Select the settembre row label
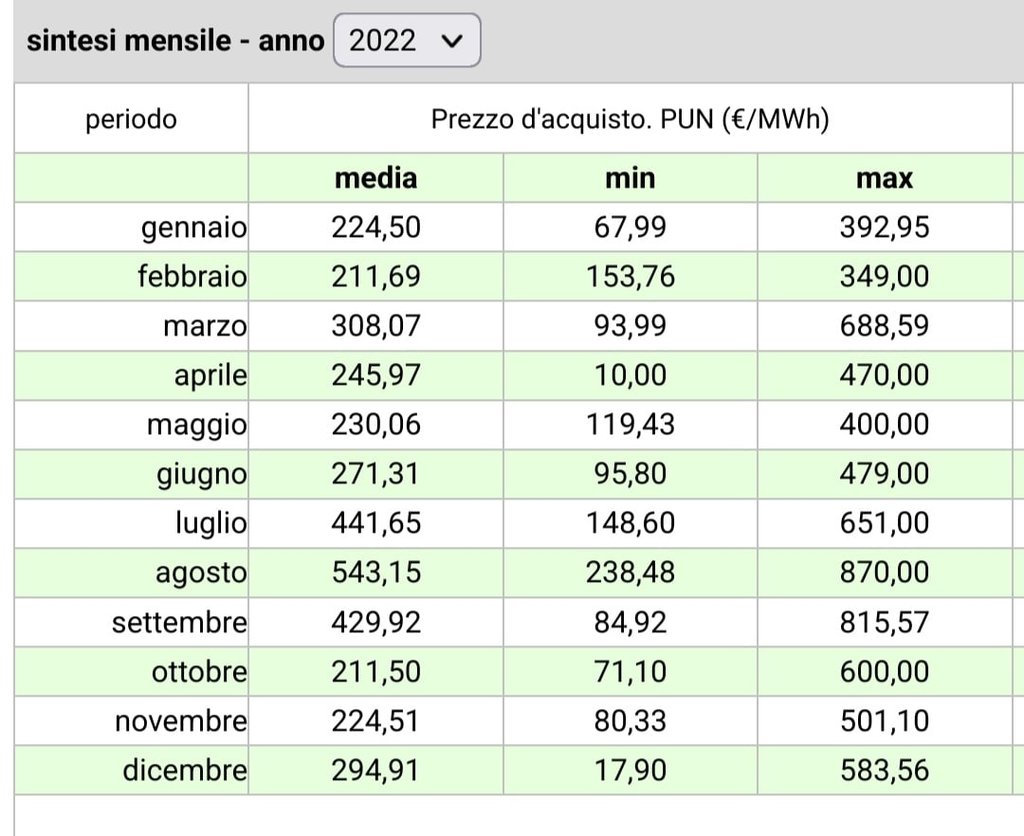Image resolution: width=1024 pixels, height=836 pixels. point(180,622)
